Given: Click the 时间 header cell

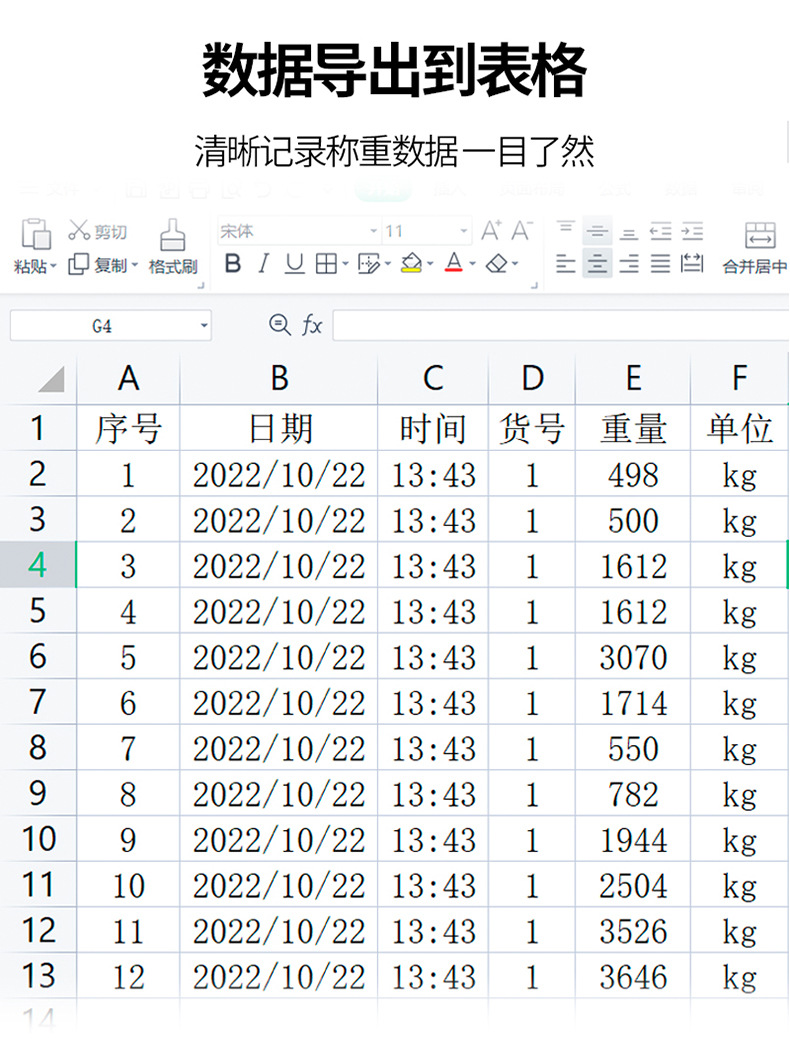Looking at the screenshot, I should (x=433, y=428).
